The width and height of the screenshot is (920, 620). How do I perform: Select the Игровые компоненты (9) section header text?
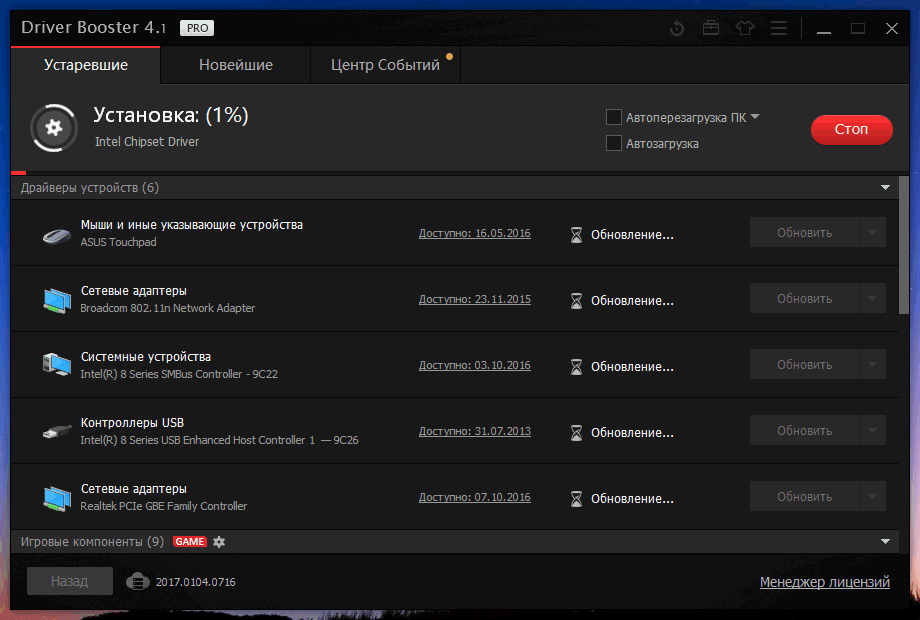[x=92, y=541]
